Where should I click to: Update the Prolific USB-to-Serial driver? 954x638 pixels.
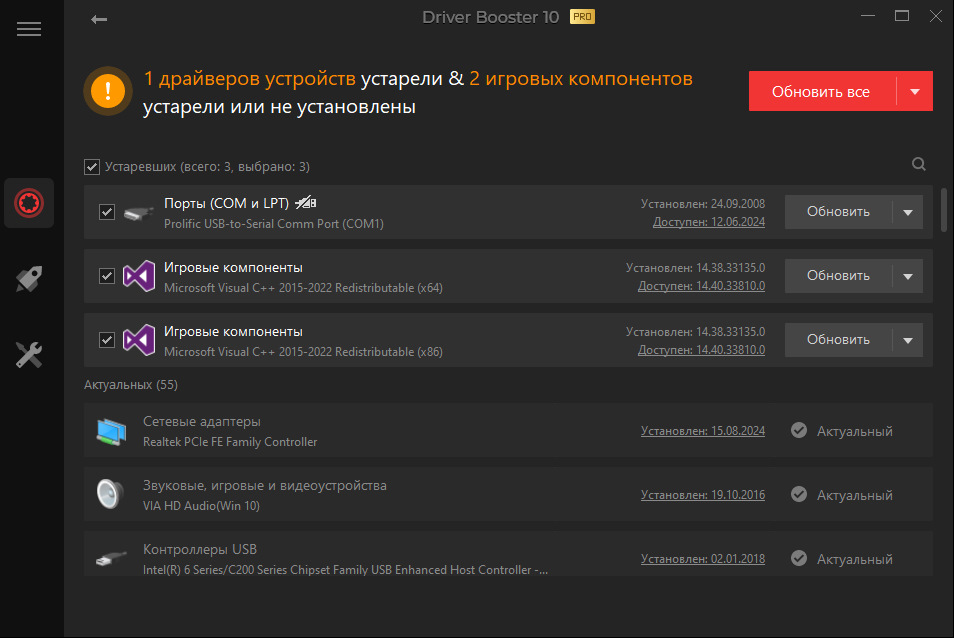(x=838, y=212)
